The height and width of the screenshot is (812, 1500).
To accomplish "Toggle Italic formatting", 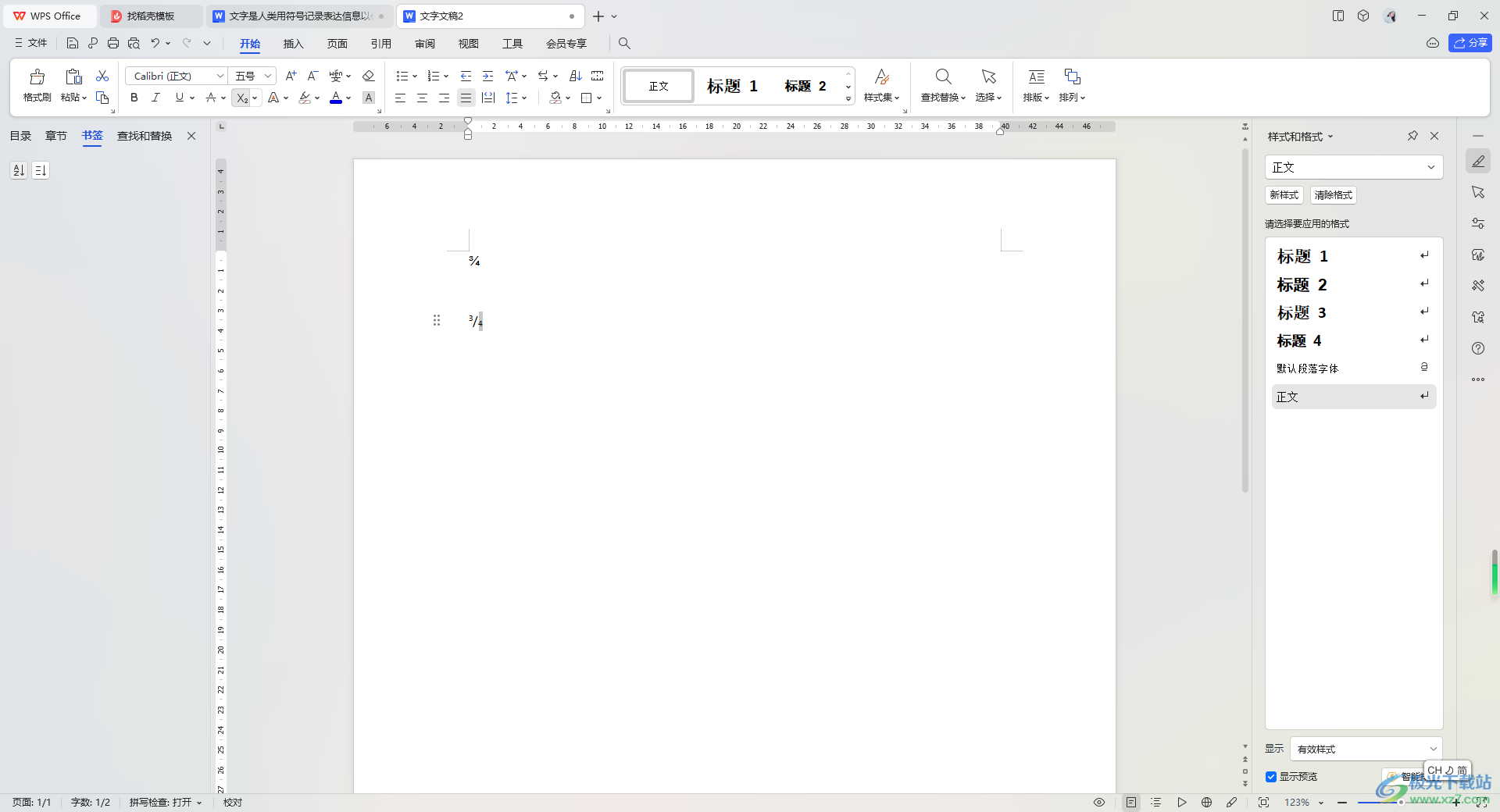I will [155, 98].
